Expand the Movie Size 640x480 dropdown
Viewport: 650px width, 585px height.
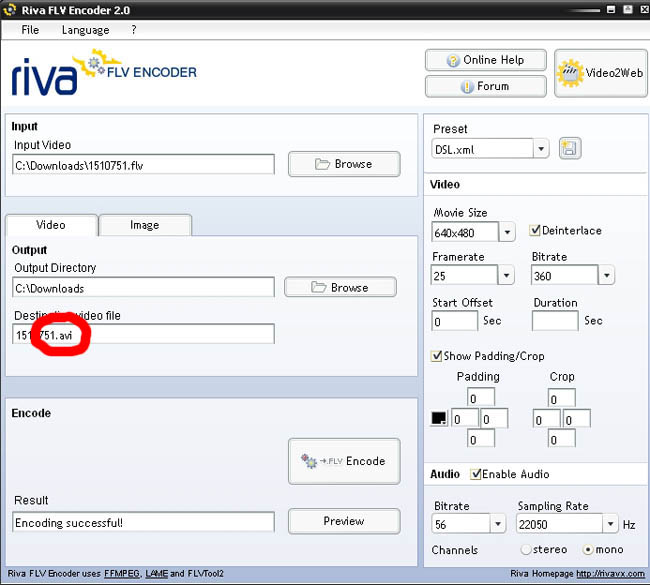[507, 232]
